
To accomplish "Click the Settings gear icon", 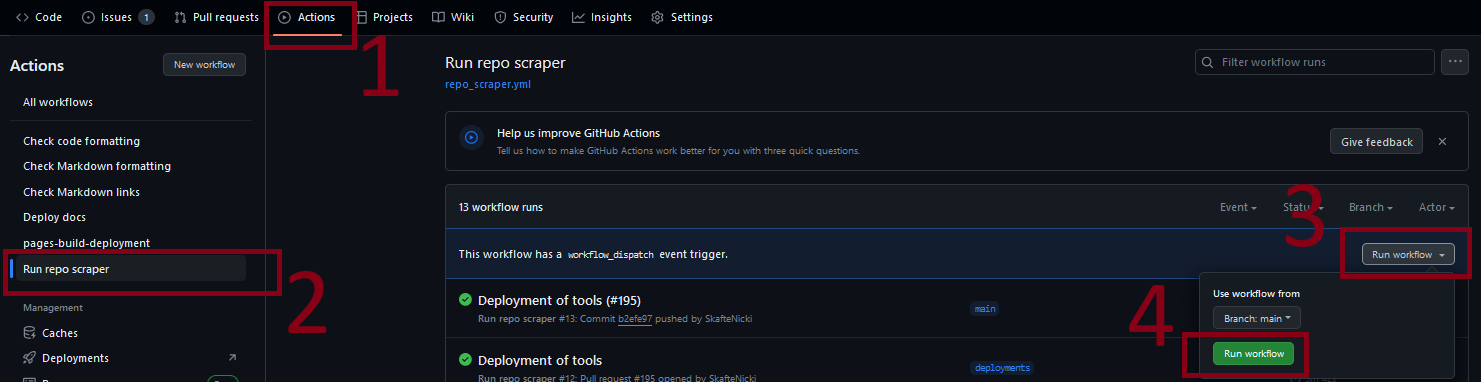I will coord(657,17).
